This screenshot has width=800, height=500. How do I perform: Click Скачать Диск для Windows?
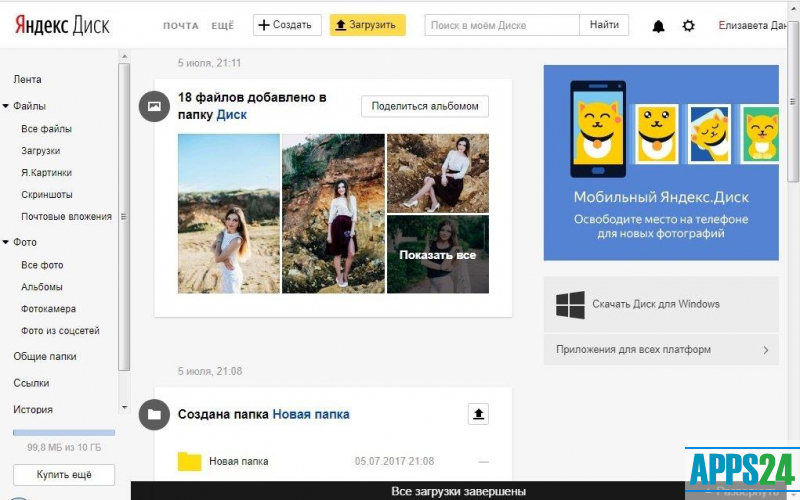661,305
